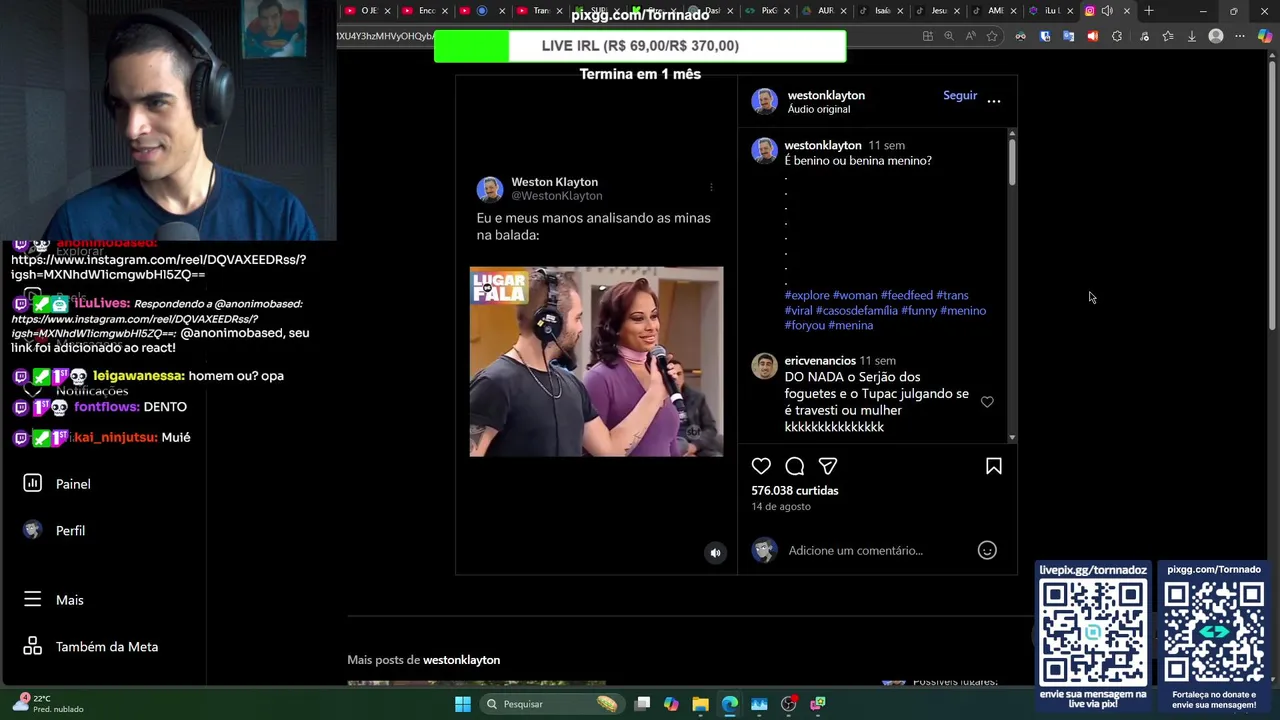Click the 14 de agosto date
Image resolution: width=1280 pixels, height=720 pixels.
[x=781, y=506]
